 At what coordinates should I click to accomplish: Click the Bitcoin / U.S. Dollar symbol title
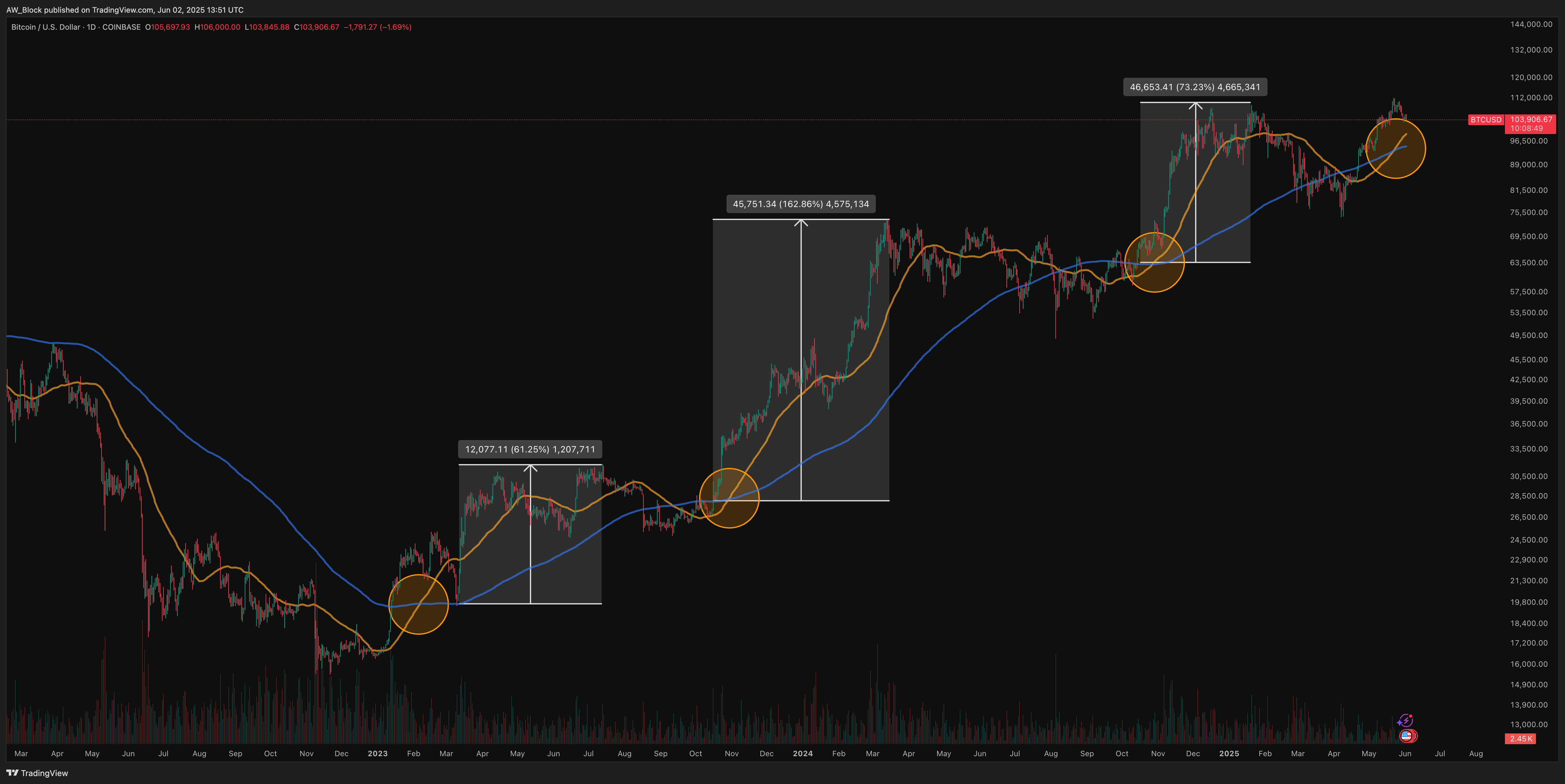46,27
